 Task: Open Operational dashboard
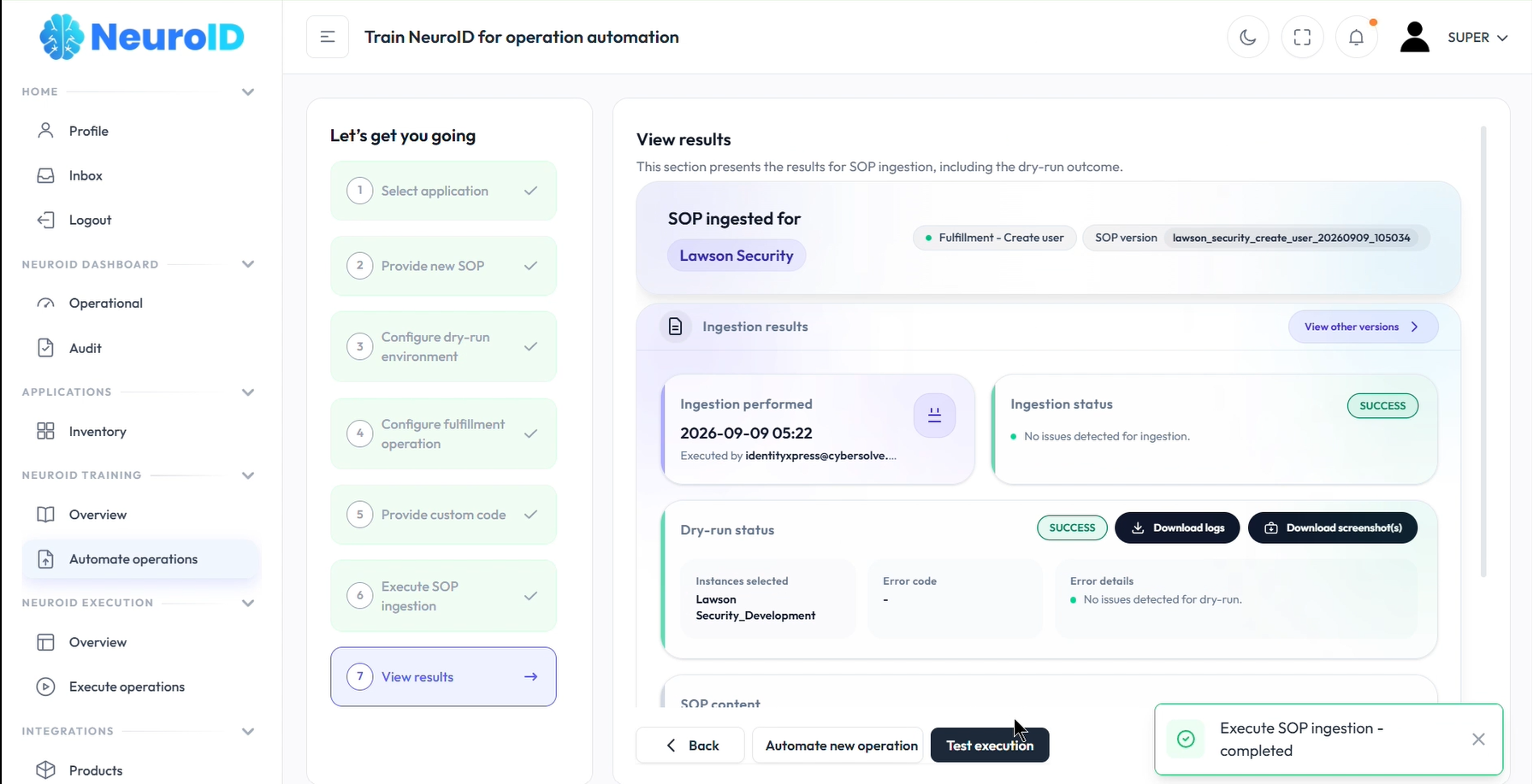[141, 304]
